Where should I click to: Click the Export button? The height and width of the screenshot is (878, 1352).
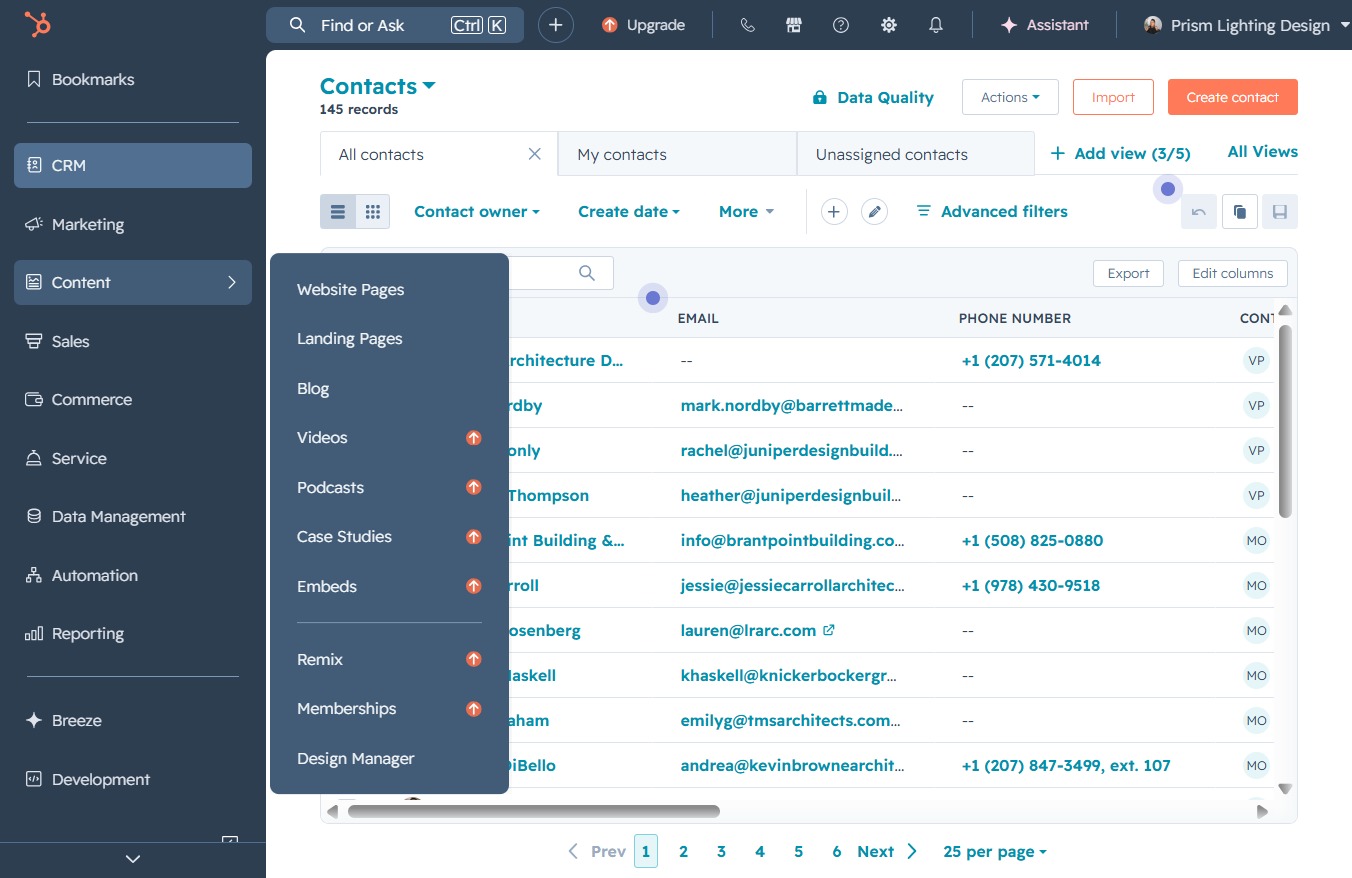1129,273
